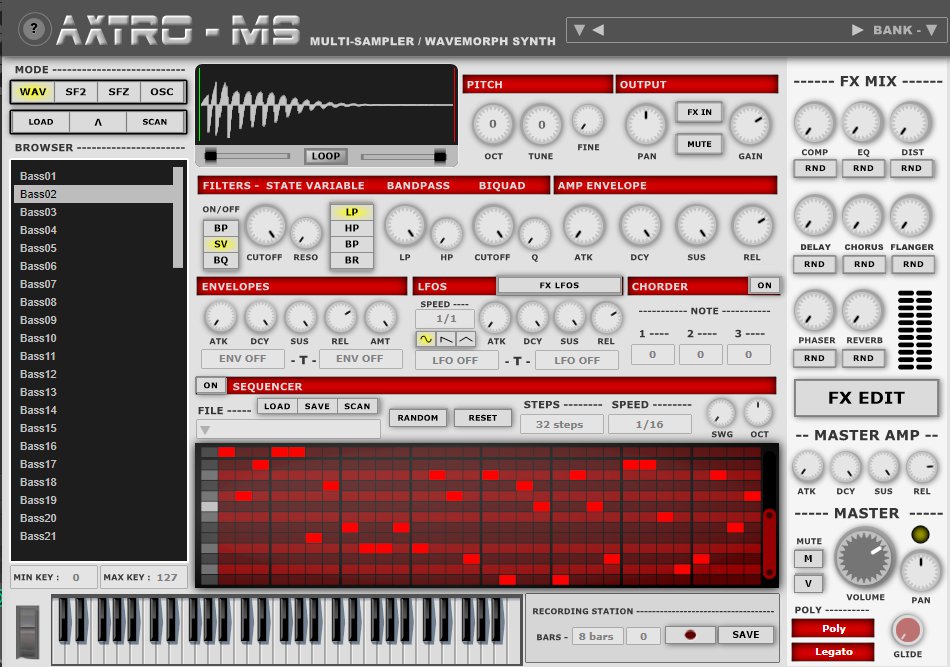Enable the Chorder ON switch

coord(764,285)
